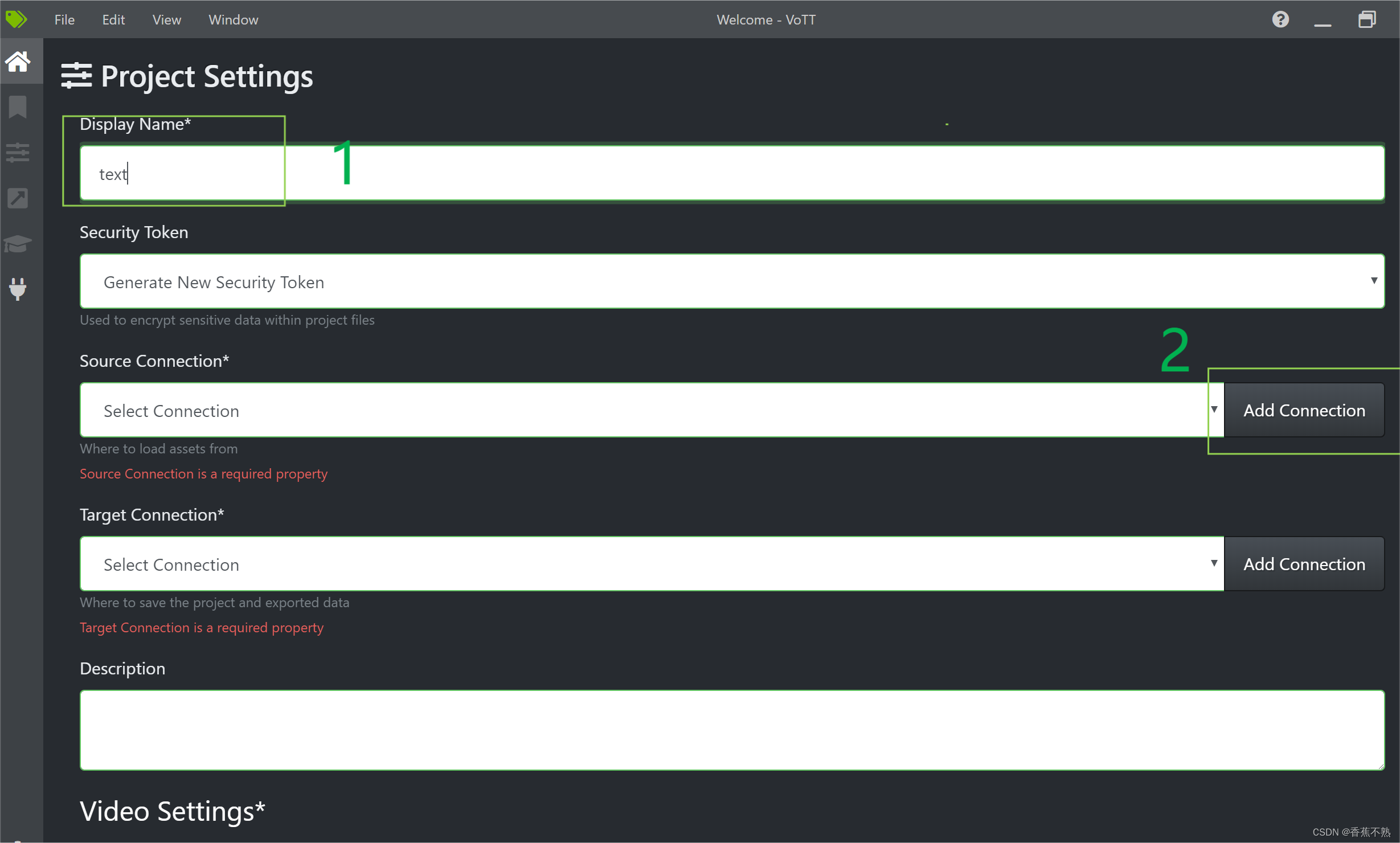
Task: Open the bookmark tags editor icon
Action: (18, 107)
